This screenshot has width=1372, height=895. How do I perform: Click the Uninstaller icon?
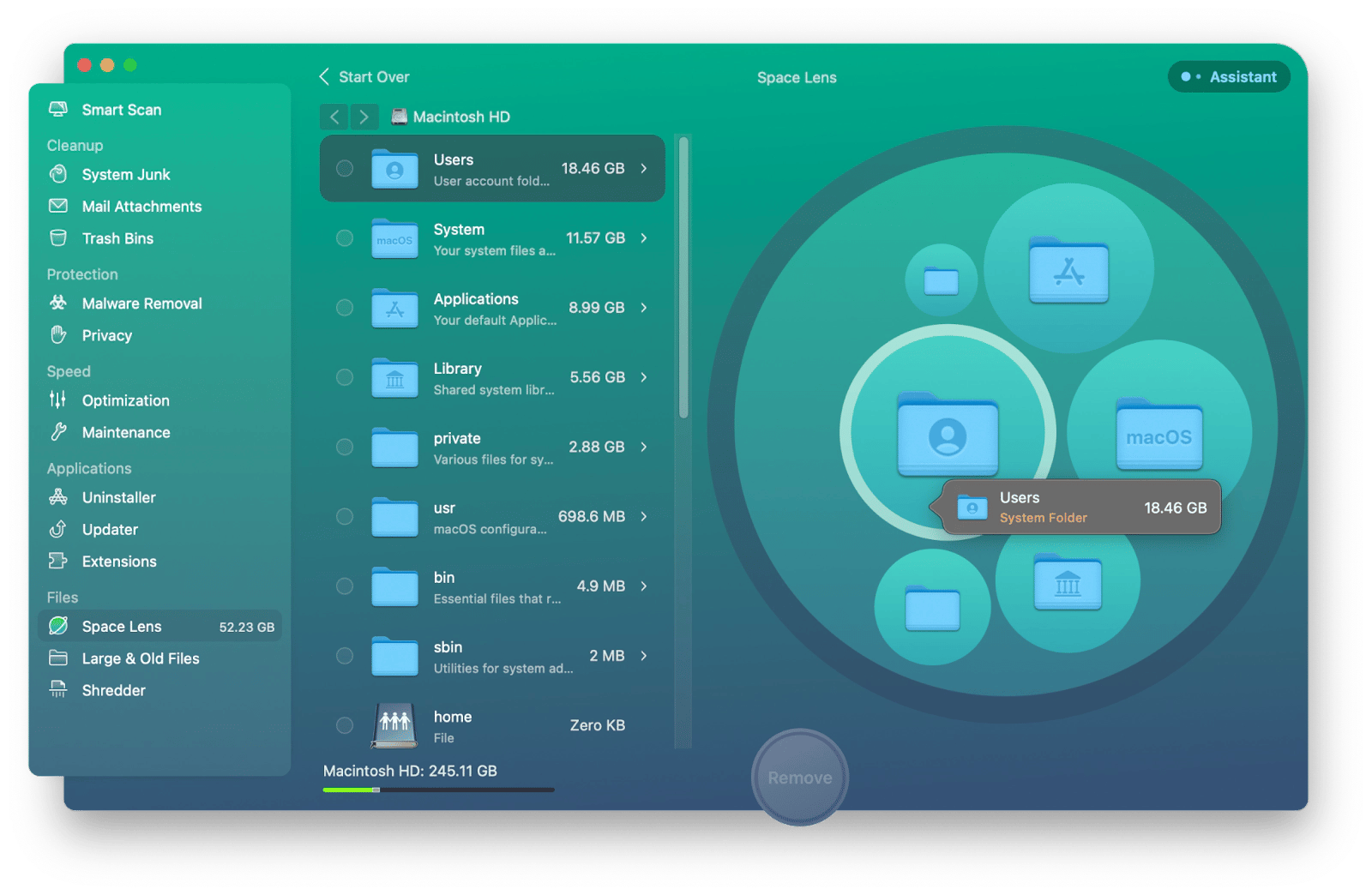tap(58, 496)
